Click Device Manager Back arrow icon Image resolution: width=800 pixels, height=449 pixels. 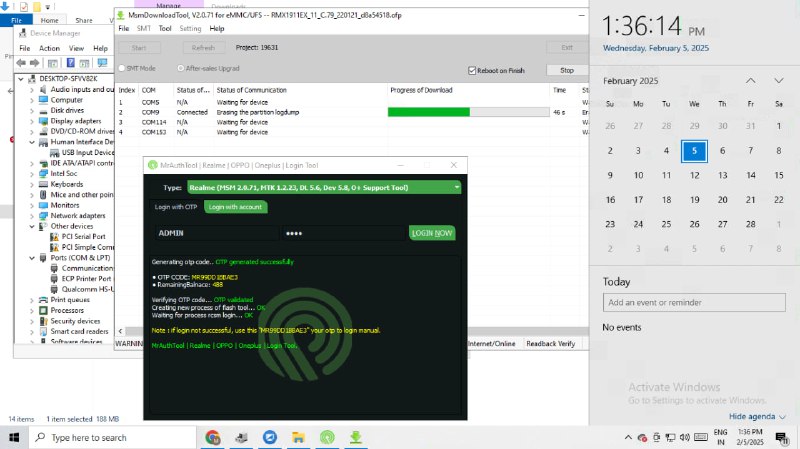[x=20, y=63]
